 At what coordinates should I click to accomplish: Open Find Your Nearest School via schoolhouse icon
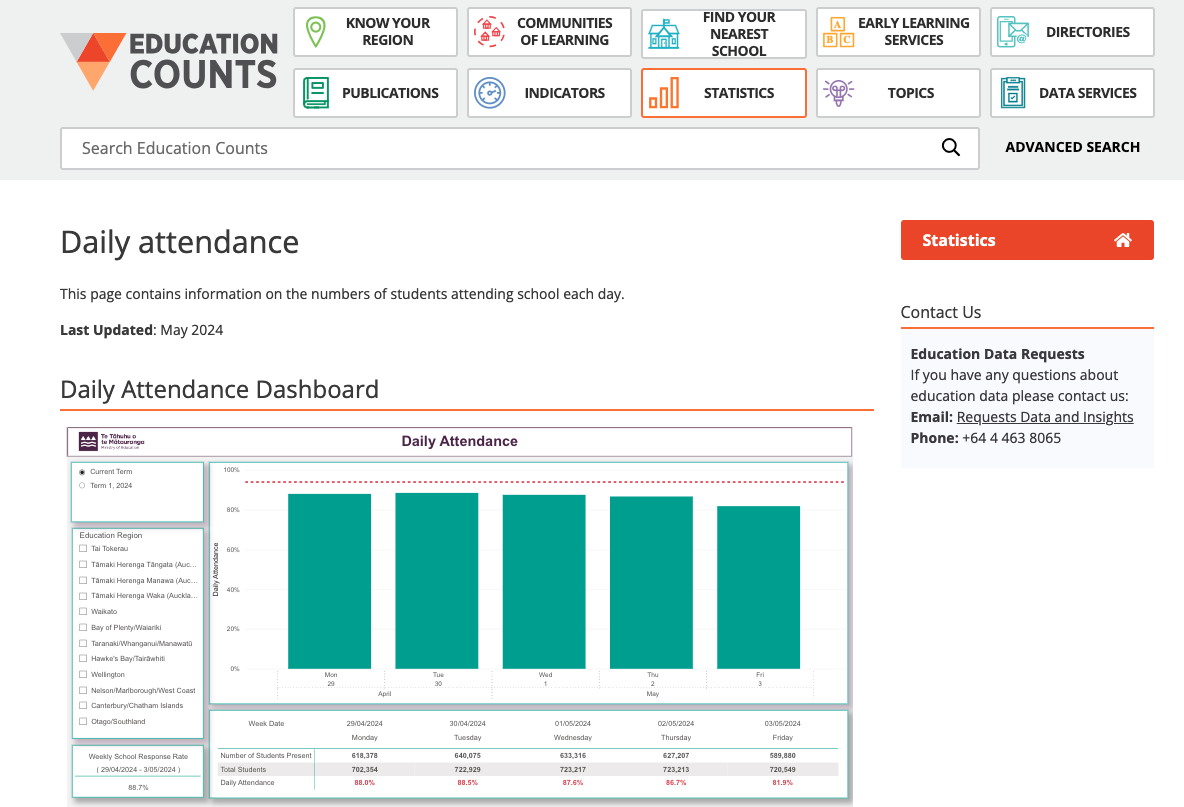pos(662,33)
